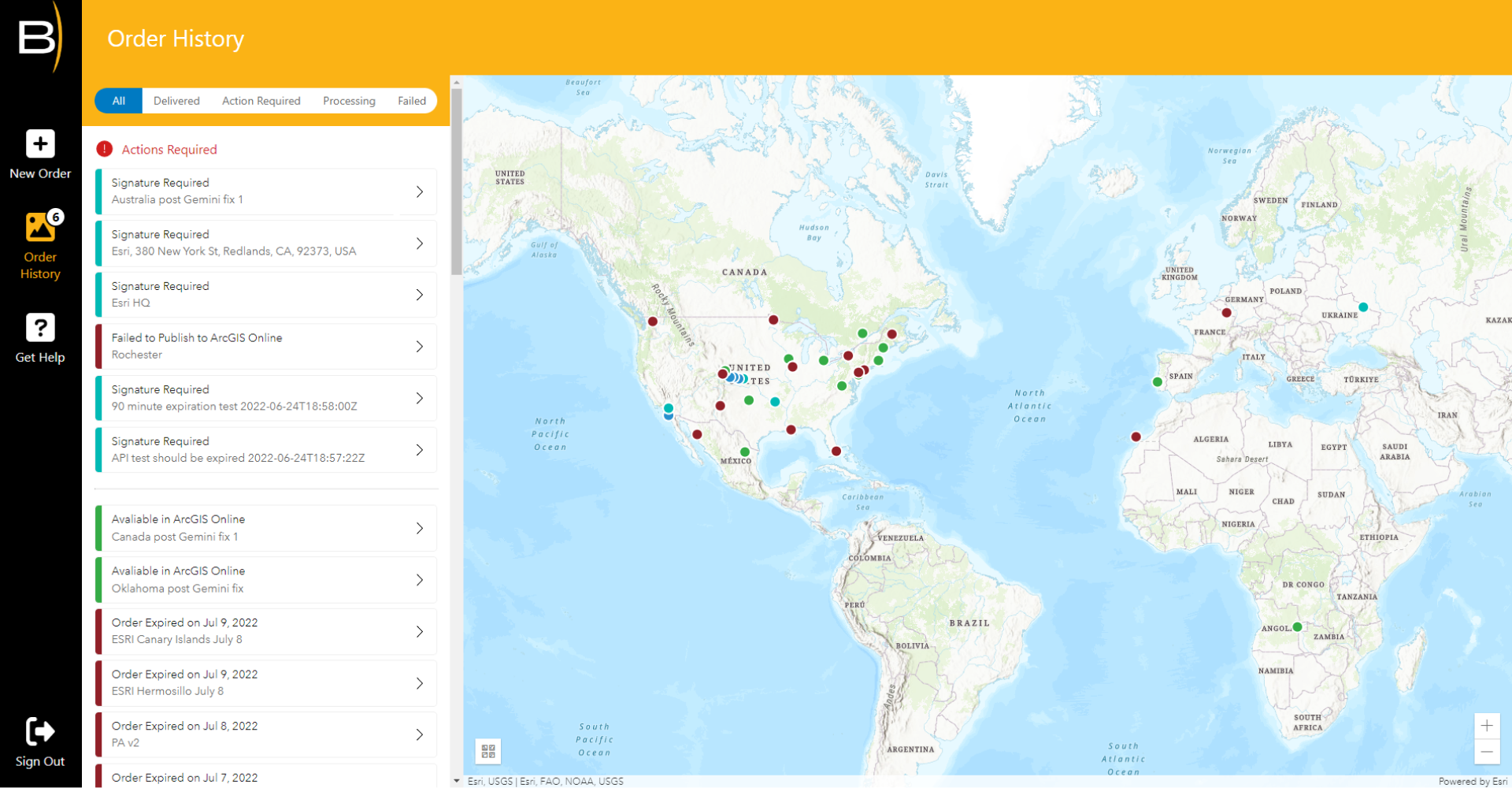Expand Rochester failed publish order chevron

pyautogui.click(x=420, y=347)
